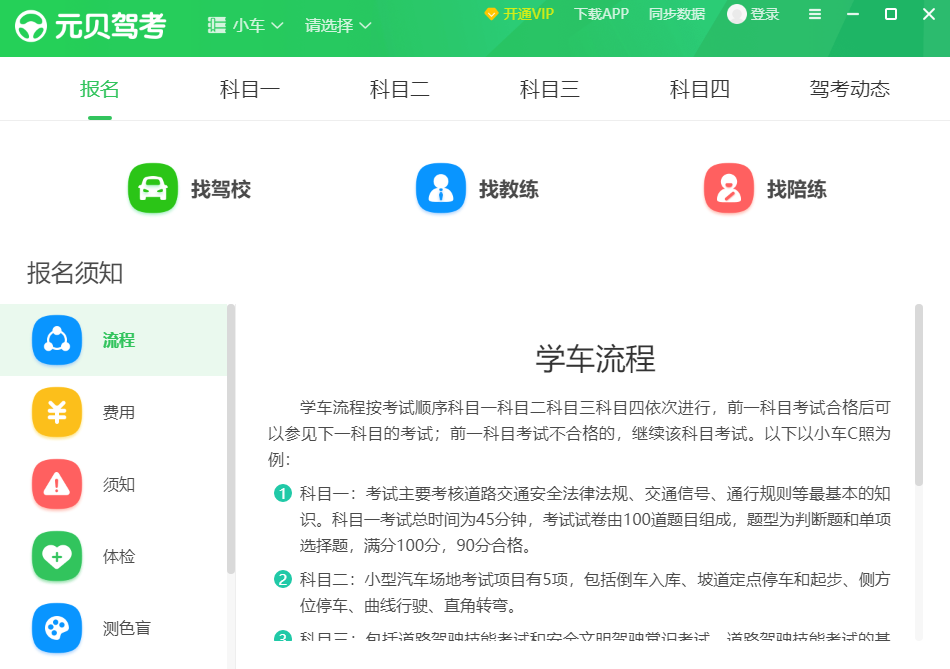950x669 pixels.
Task: Switch to the 科目一 tab
Action: point(250,89)
